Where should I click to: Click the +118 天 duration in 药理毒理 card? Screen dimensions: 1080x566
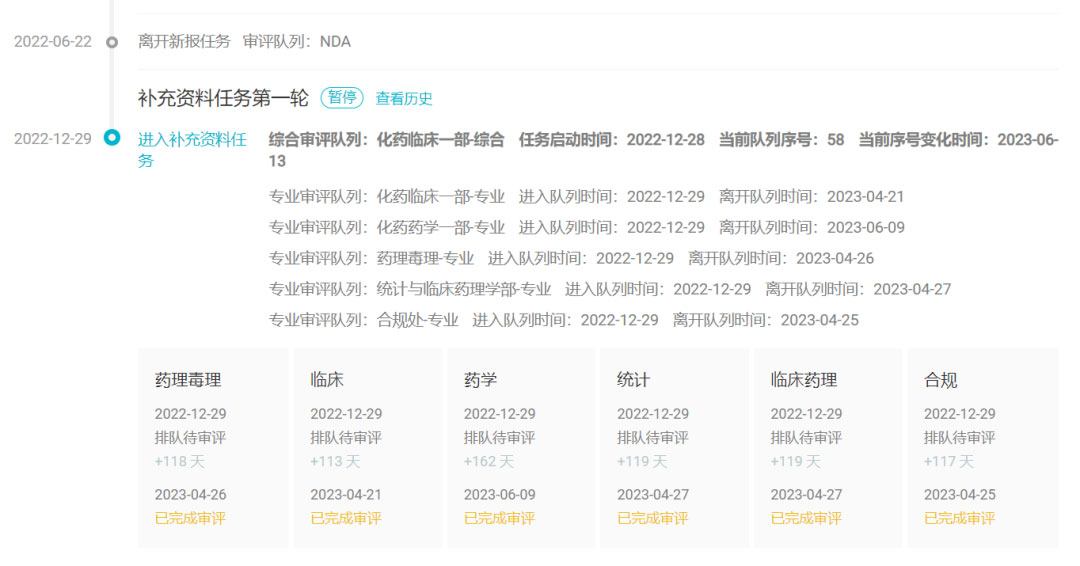click(x=180, y=461)
